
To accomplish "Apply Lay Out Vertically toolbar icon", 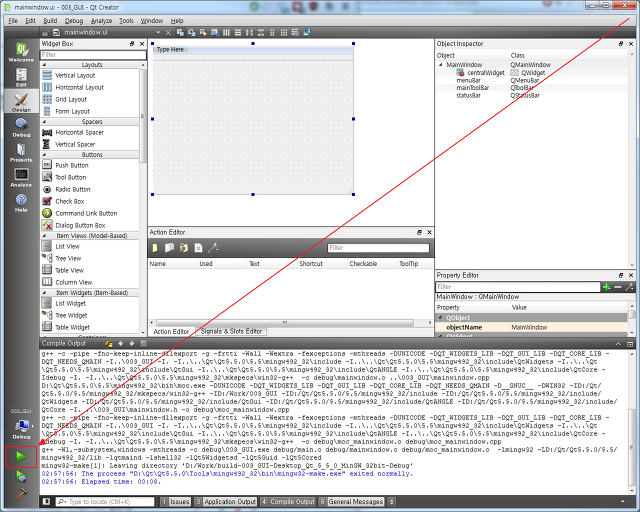I will (238, 32).
